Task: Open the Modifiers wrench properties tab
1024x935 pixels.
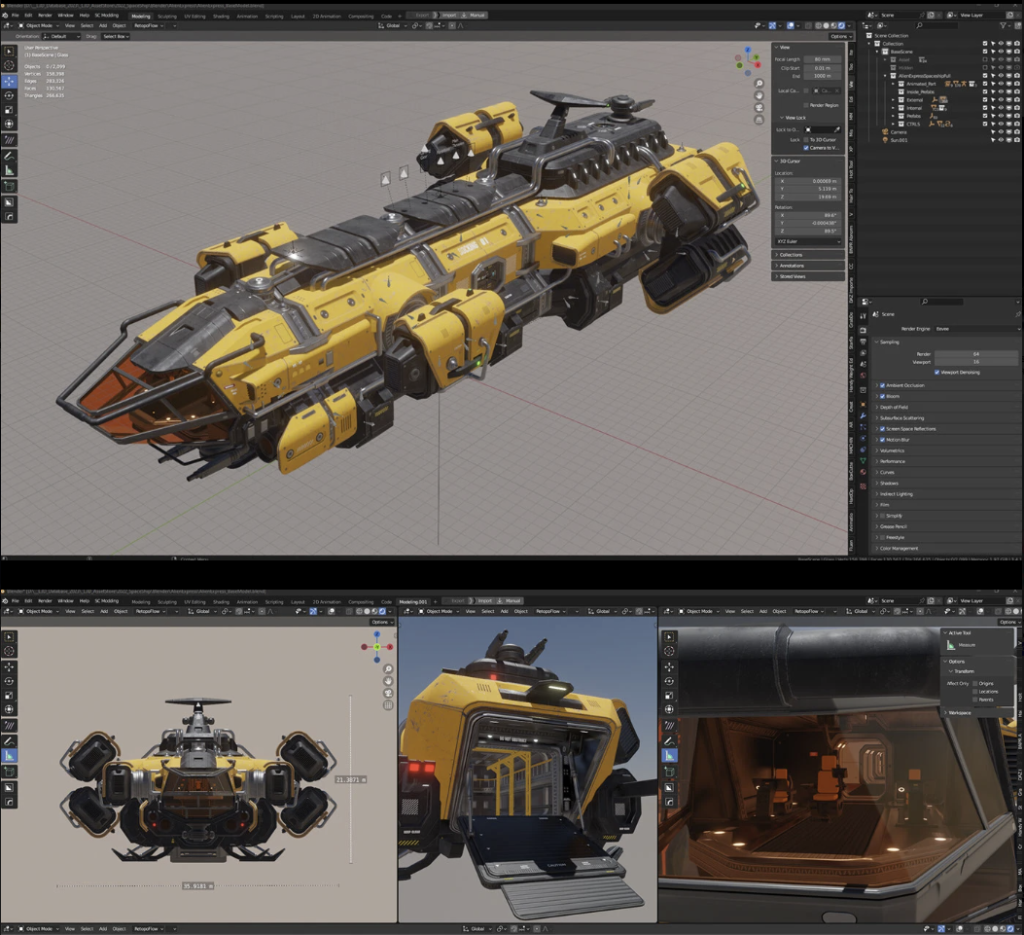Action: (x=863, y=415)
